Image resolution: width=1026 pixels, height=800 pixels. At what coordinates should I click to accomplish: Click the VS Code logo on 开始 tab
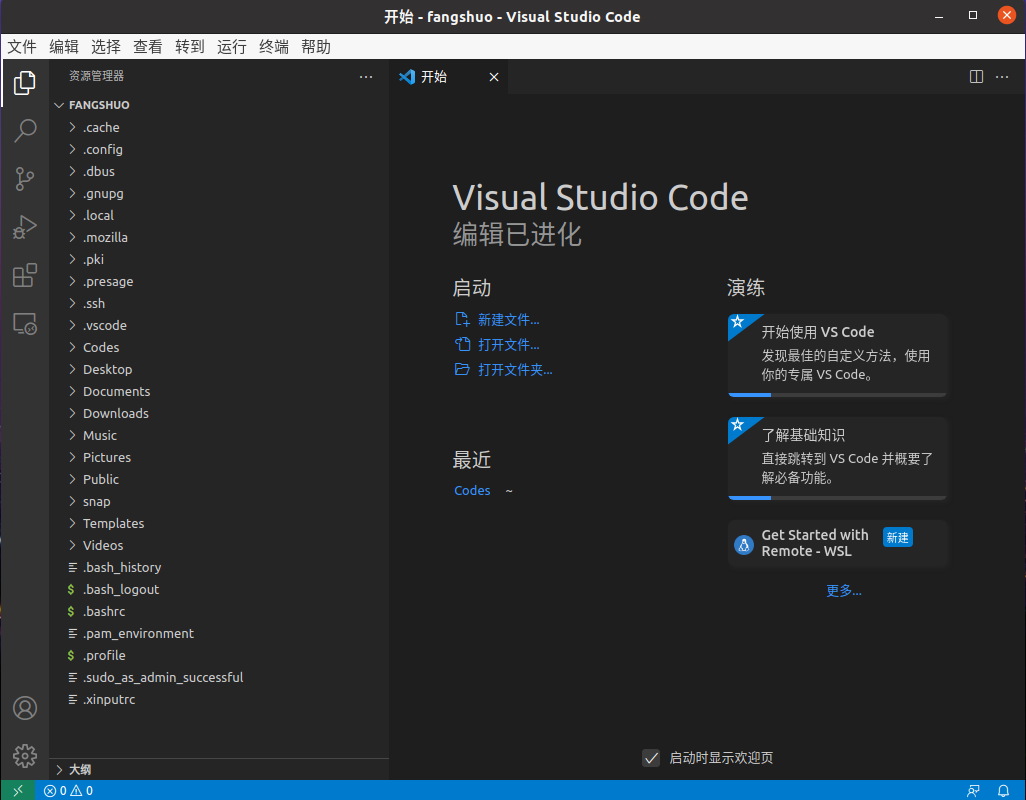(x=407, y=77)
